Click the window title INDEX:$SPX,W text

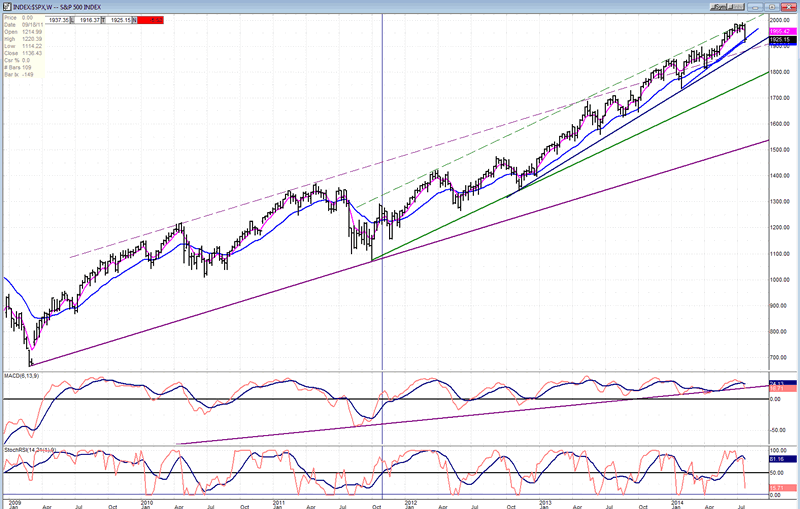click(35, 7)
